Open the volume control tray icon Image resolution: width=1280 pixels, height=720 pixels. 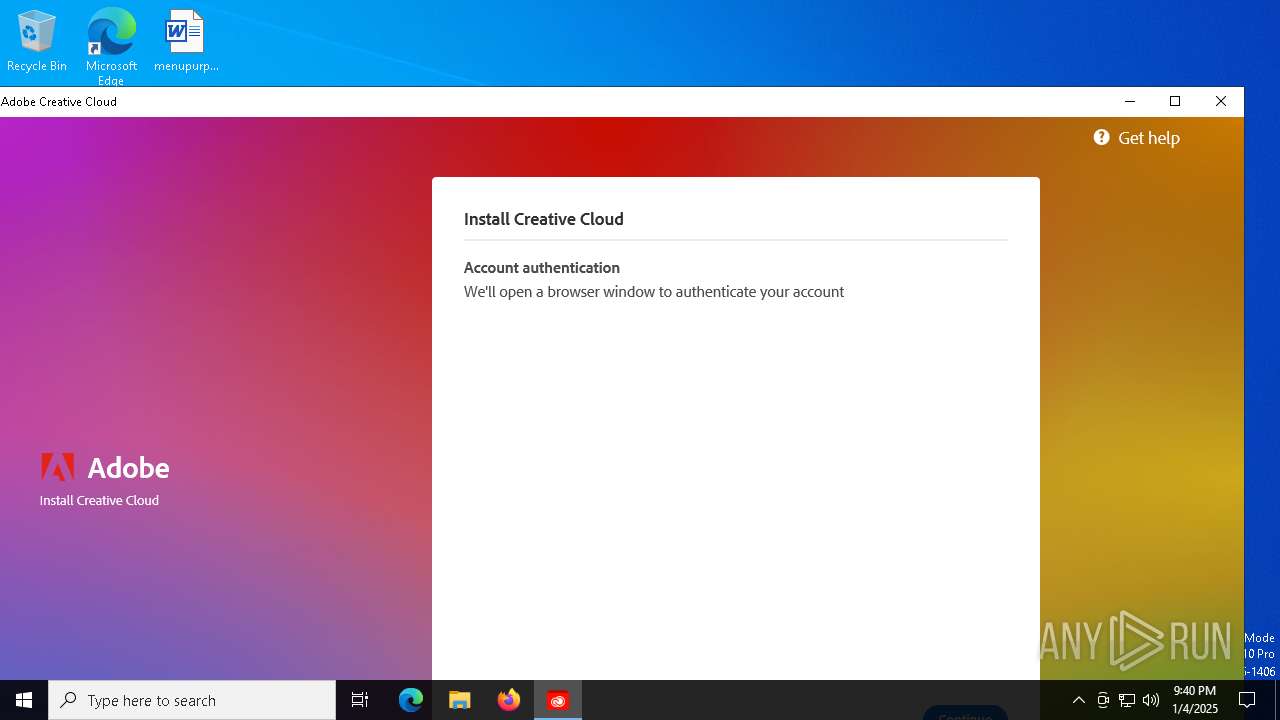[x=1151, y=700]
